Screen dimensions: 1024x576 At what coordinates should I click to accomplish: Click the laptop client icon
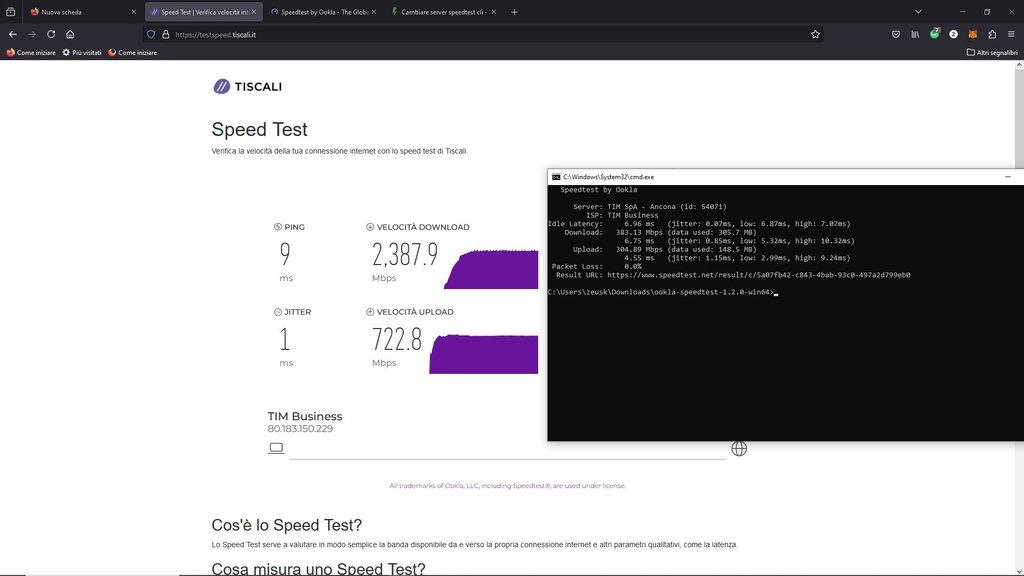[x=277, y=448]
